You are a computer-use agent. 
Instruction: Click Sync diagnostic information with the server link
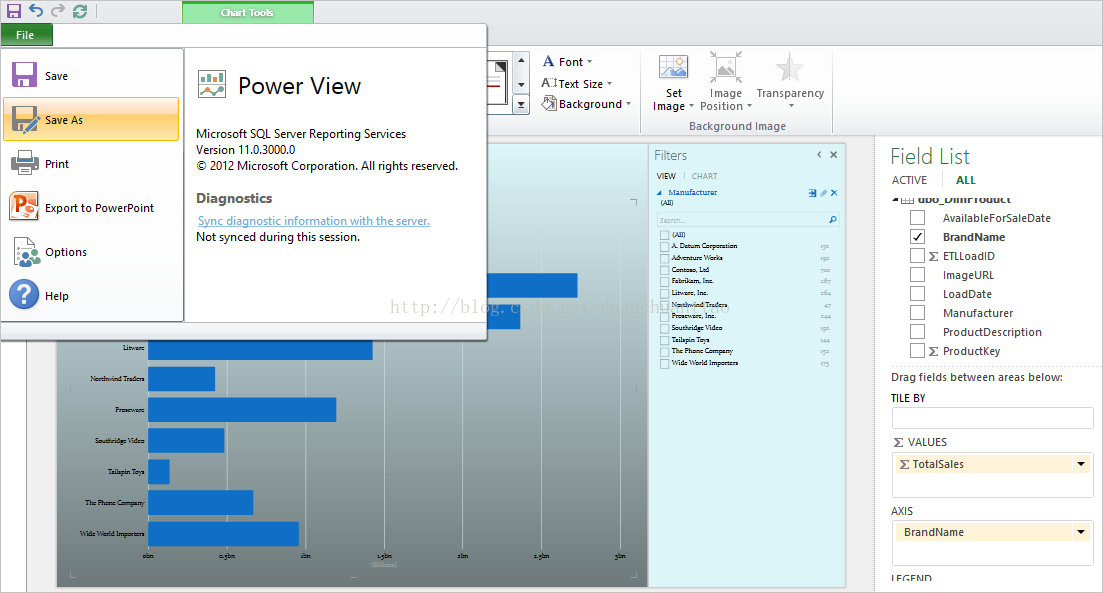coord(314,221)
